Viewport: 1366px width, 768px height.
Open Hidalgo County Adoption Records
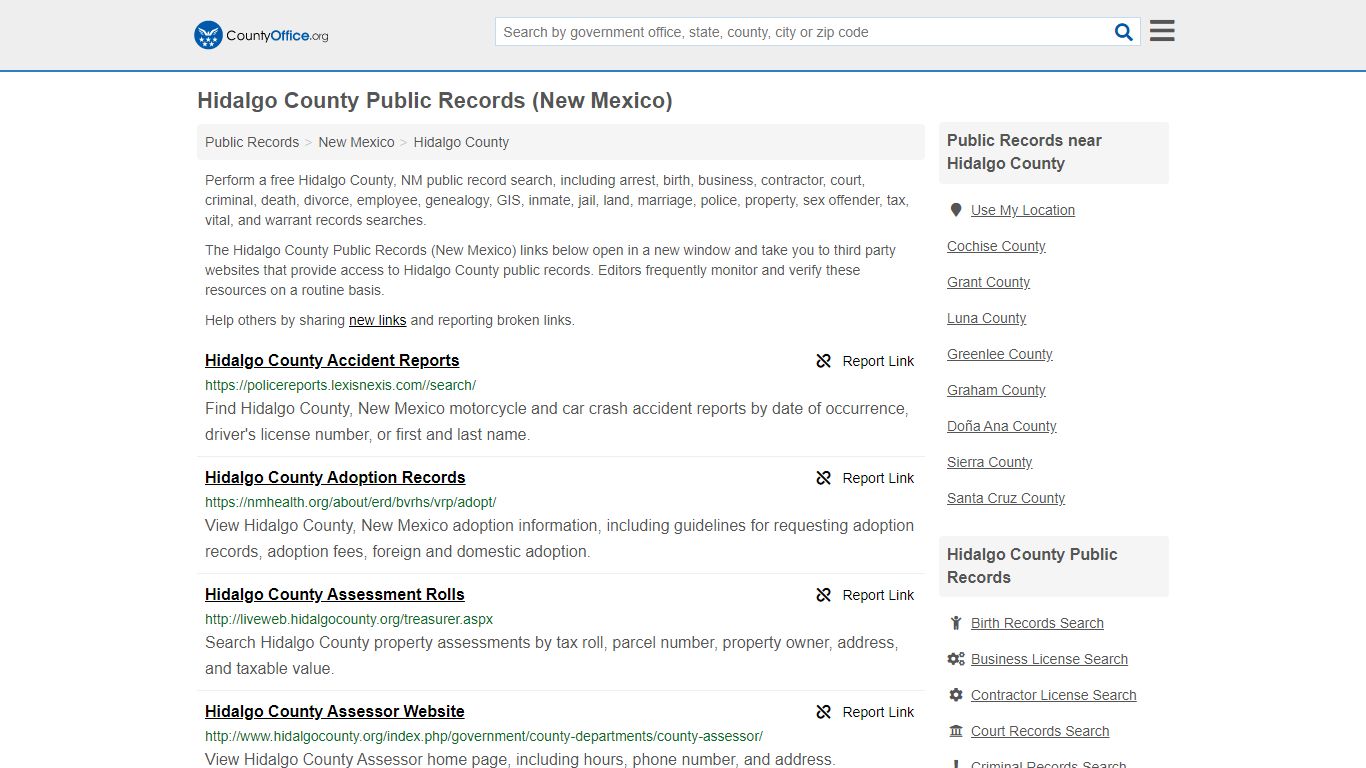click(x=335, y=478)
